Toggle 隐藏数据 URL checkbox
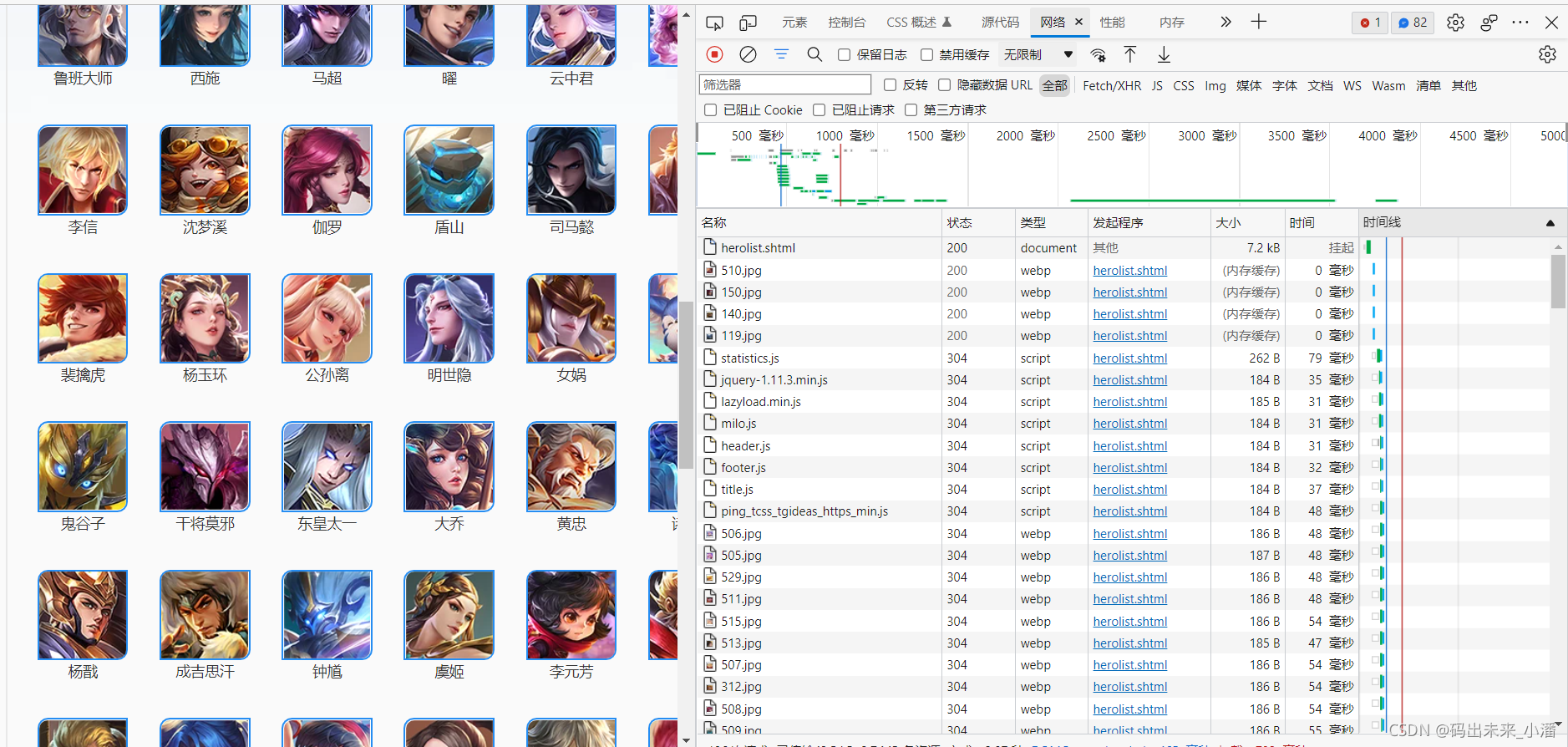 pyautogui.click(x=945, y=85)
